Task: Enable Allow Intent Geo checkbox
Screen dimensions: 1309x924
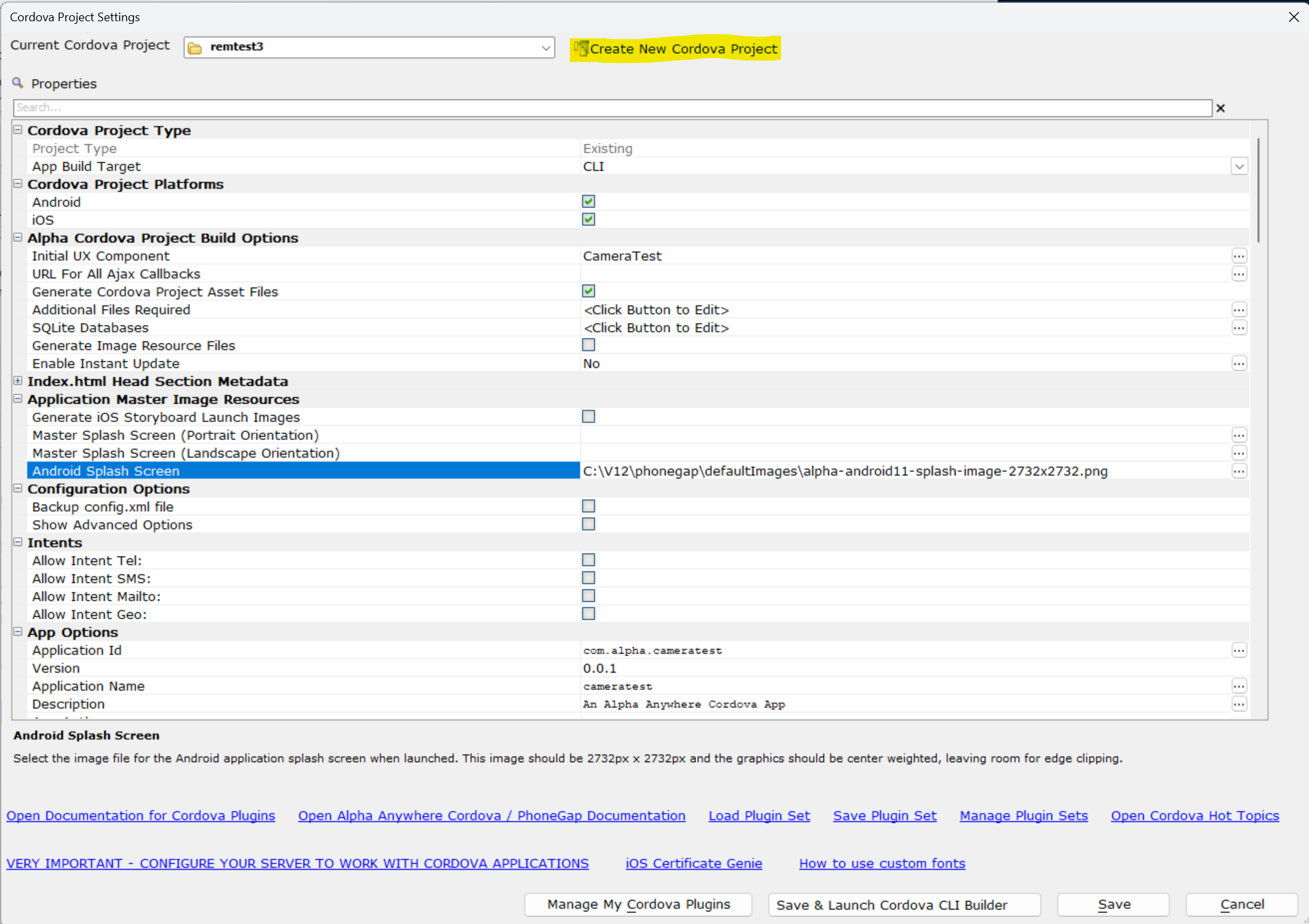Action: 588,613
